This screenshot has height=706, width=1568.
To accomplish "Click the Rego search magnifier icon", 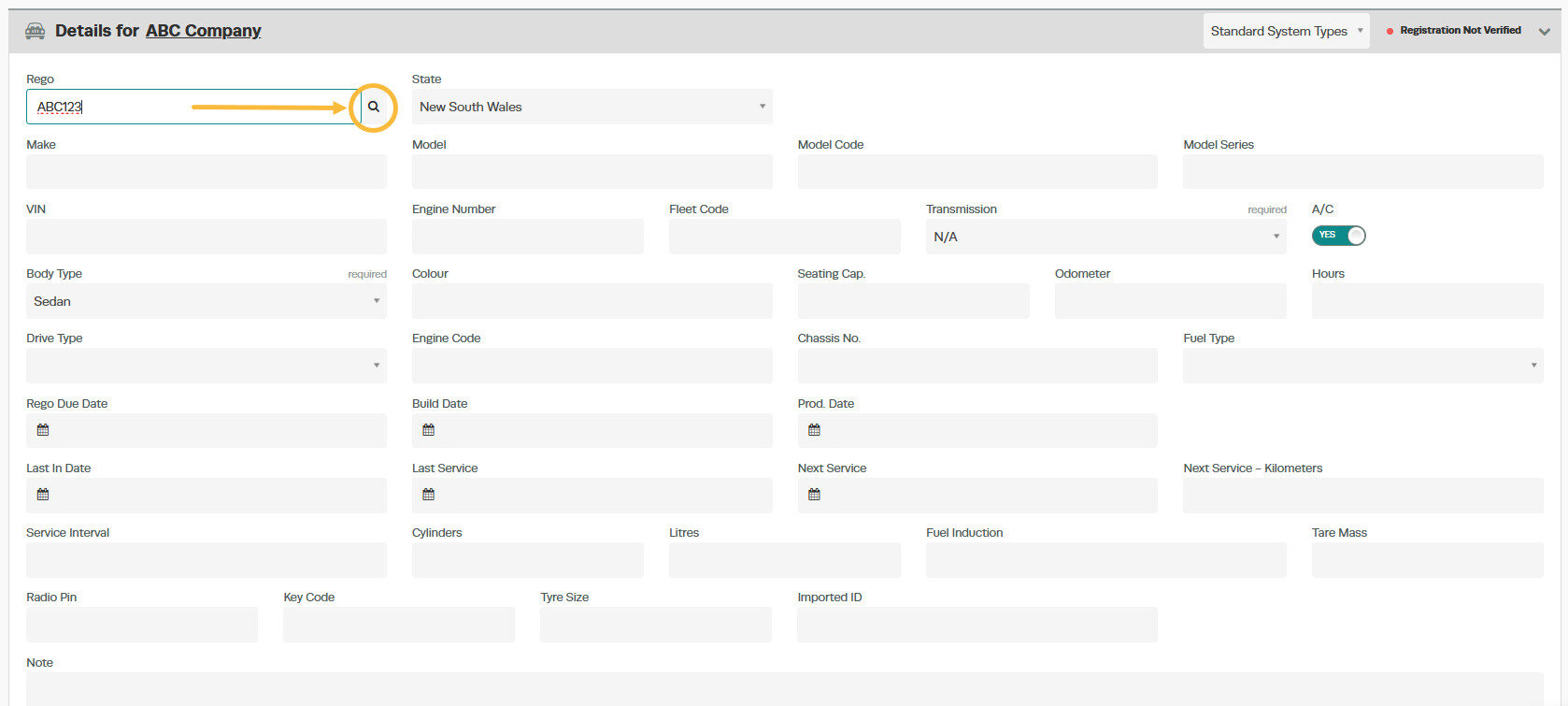I will coord(374,107).
